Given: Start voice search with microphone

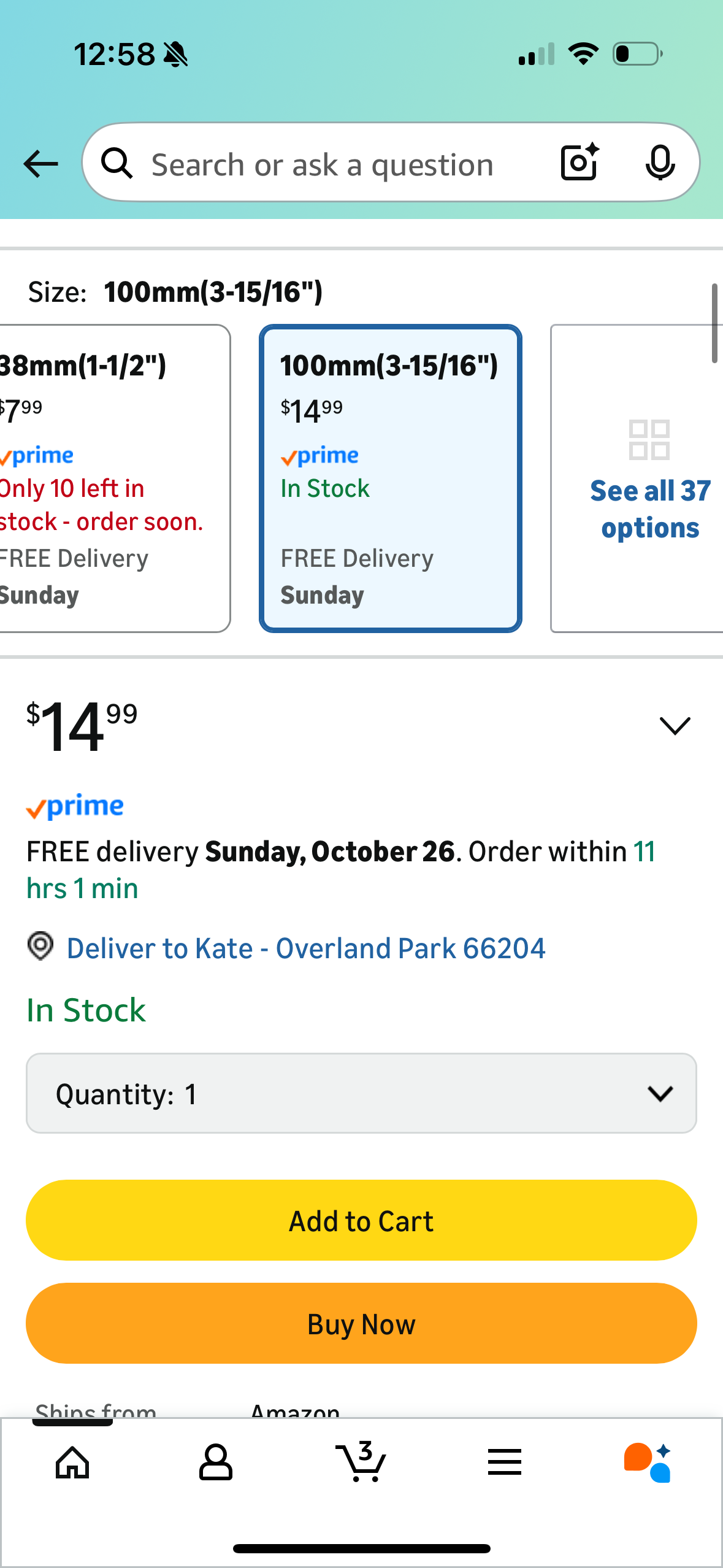Looking at the screenshot, I should pos(660,163).
